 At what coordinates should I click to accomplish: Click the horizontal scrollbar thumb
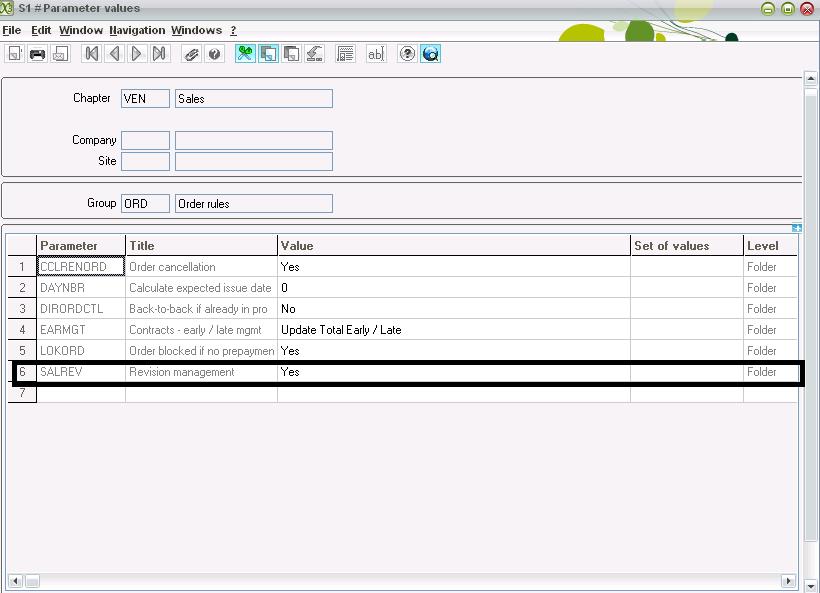32,580
